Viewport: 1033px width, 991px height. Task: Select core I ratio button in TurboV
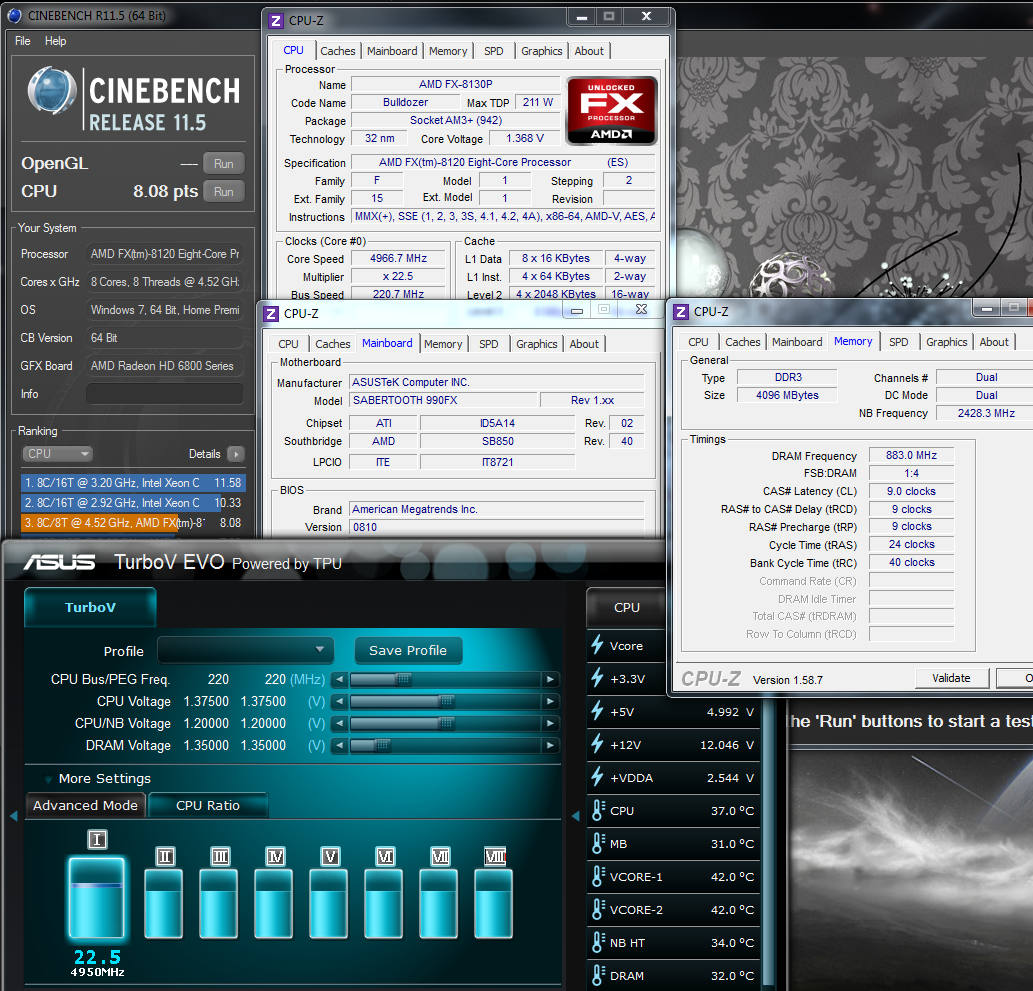tap(98, 839)
